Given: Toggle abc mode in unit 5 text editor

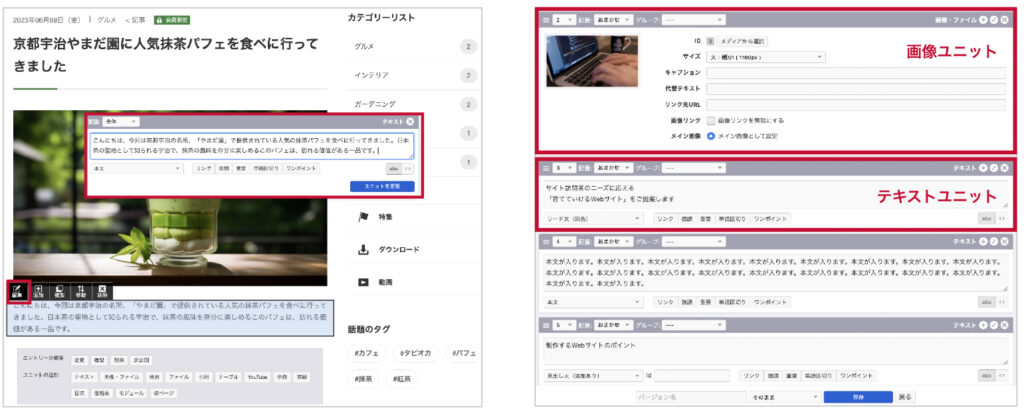Looking at the screenshot, I should click(985, 375).
